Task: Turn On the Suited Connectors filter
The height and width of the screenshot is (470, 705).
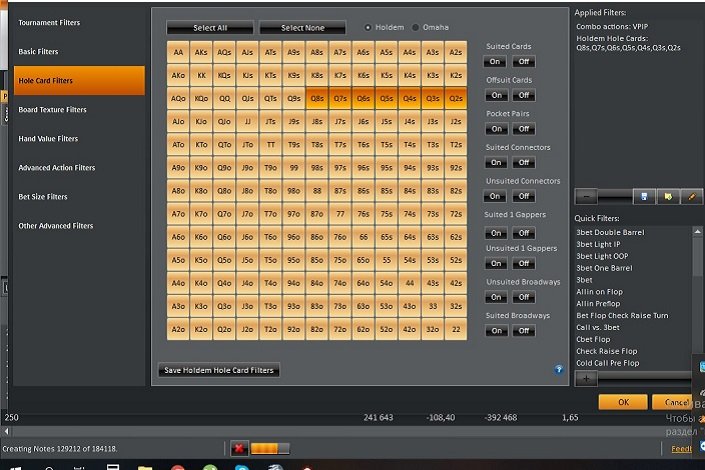Action: [497, 163]
